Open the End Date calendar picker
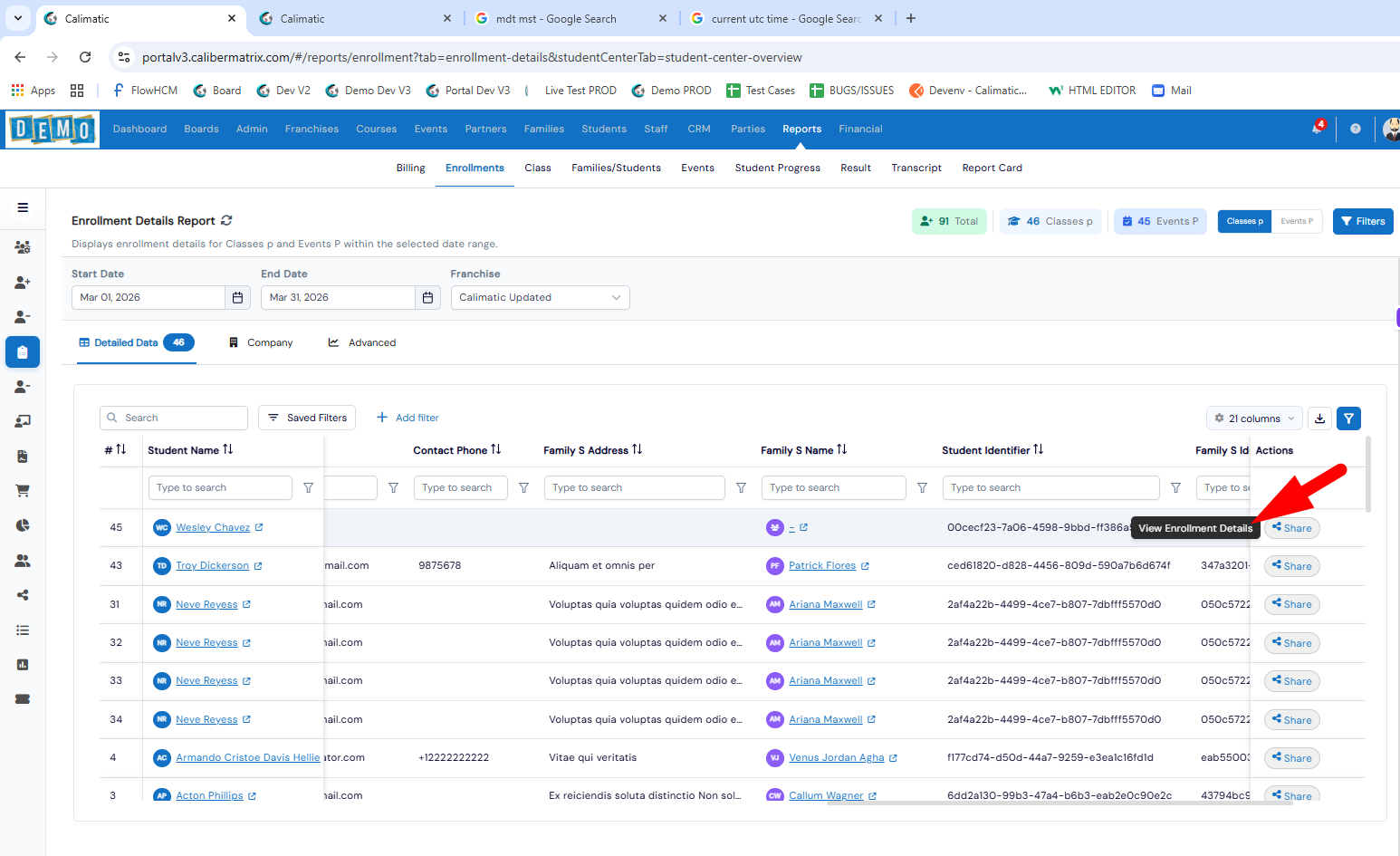Image resolution: width=1400 pixels, height=856 pixels. coord(427,297)
